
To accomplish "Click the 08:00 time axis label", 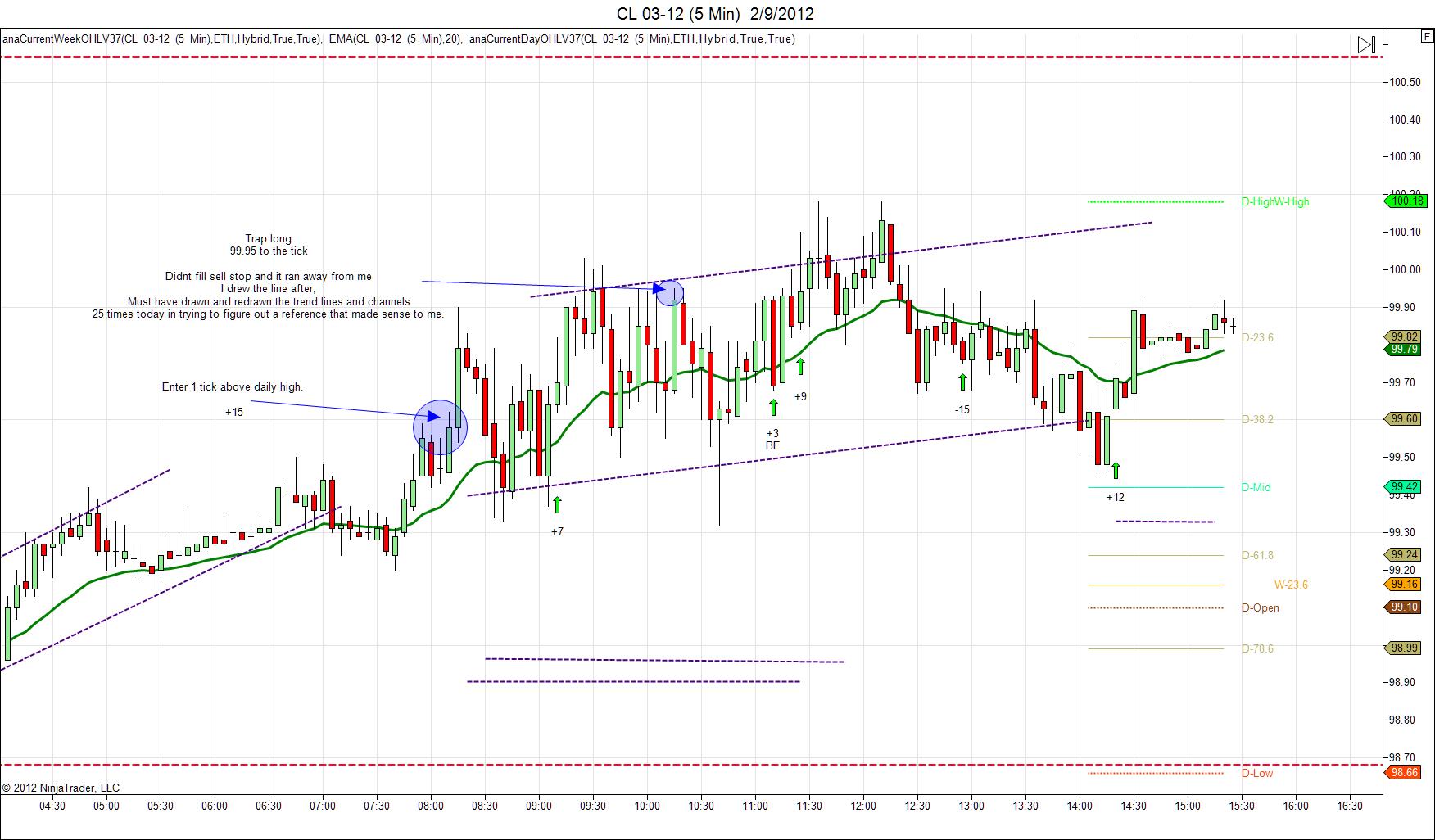I will (x=431, y=806).
